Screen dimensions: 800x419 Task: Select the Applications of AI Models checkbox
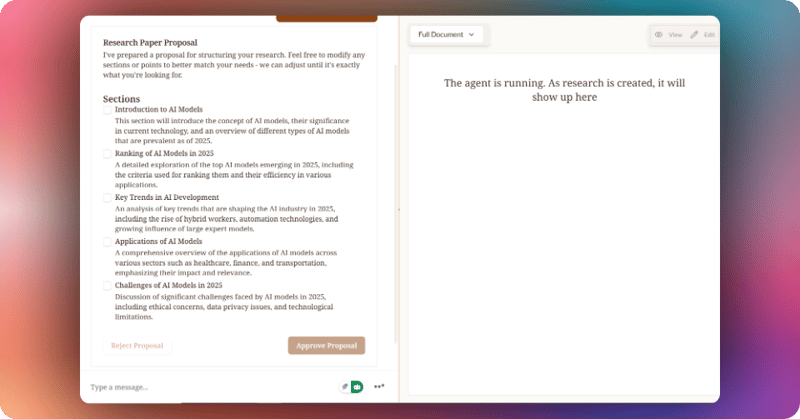pyautogui.click(x=108, y=242)
